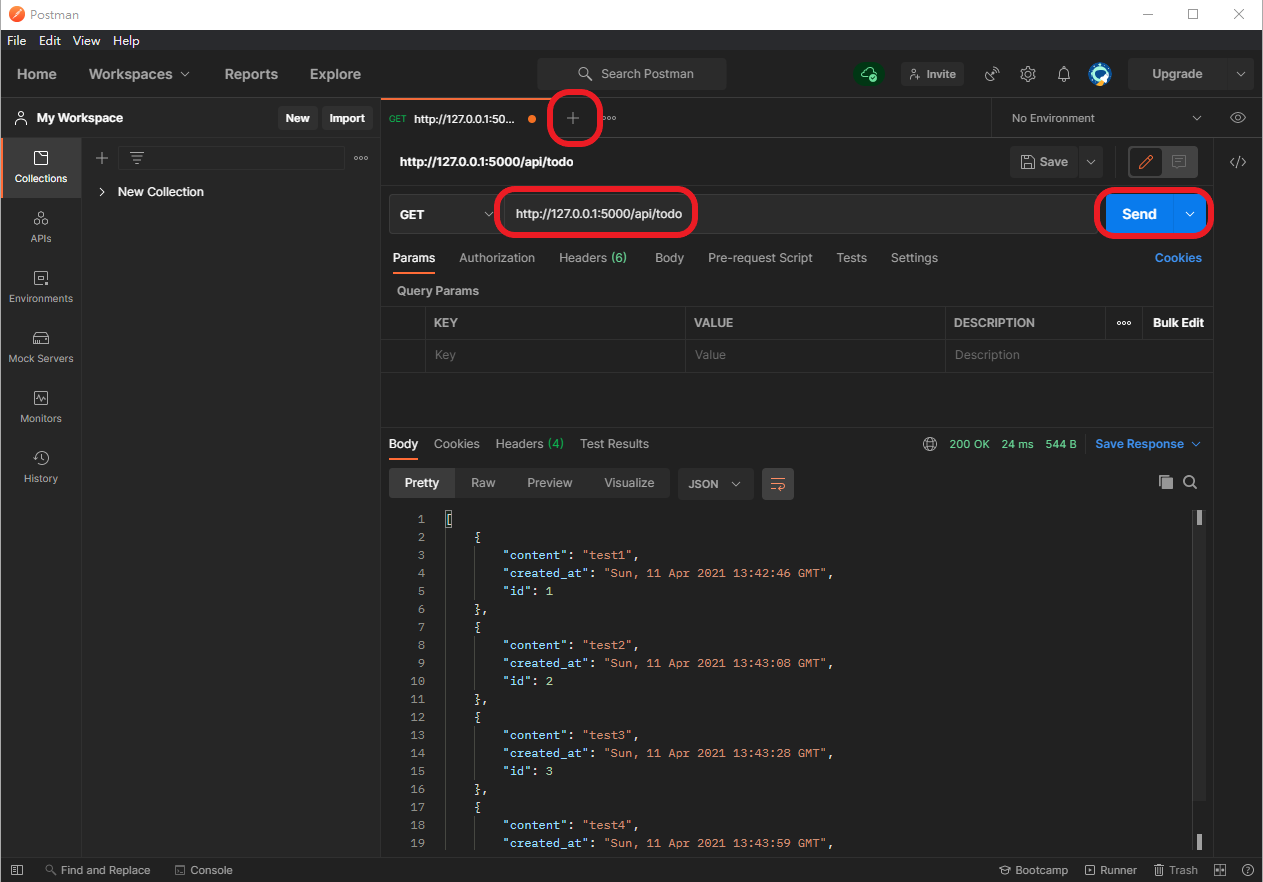Open the View menu
This screenshot has width=1263, height=882.
(x=86, y=41)
